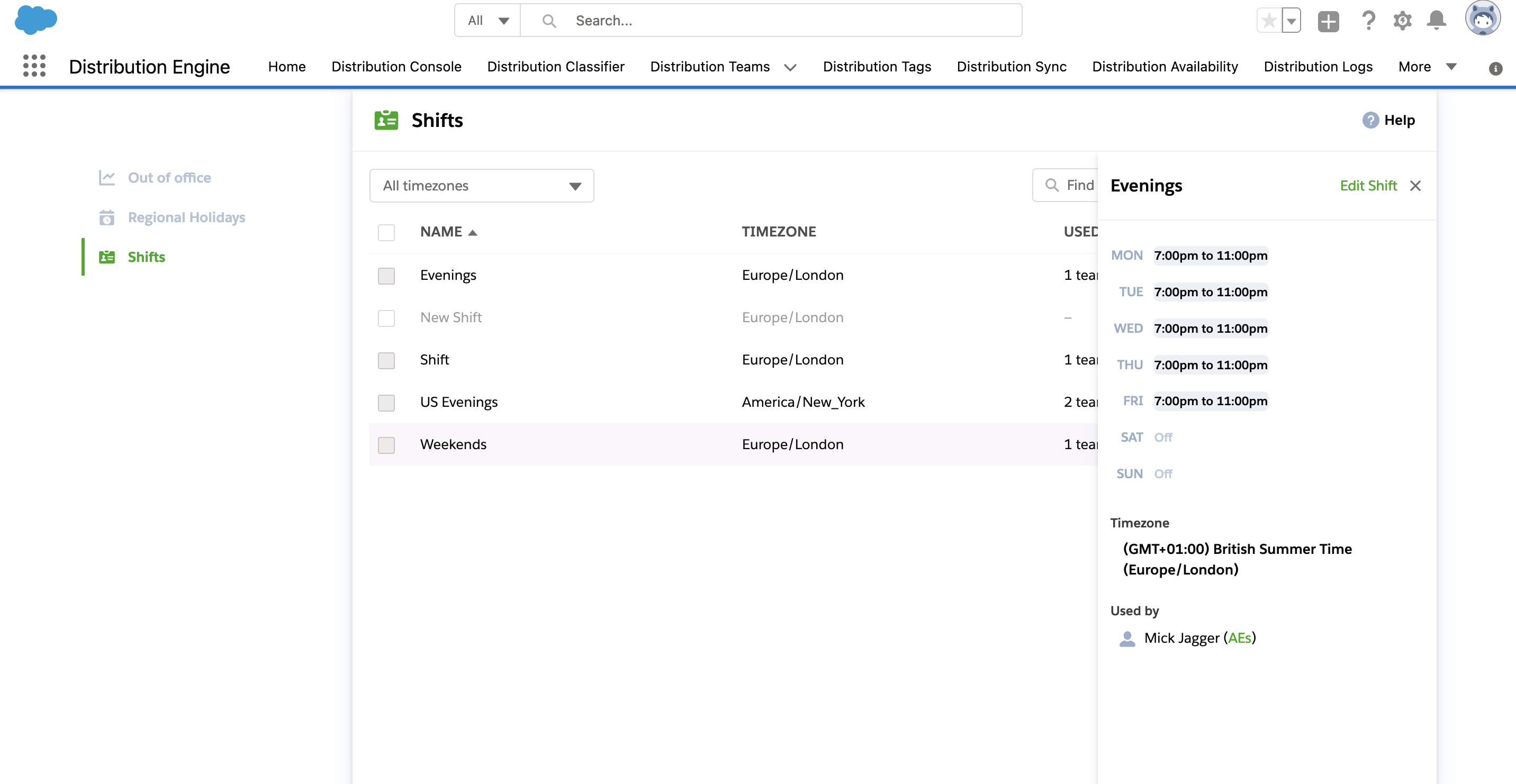Click the Salesforce cloud logo
1516x784 pixels.
pos(35,20)
